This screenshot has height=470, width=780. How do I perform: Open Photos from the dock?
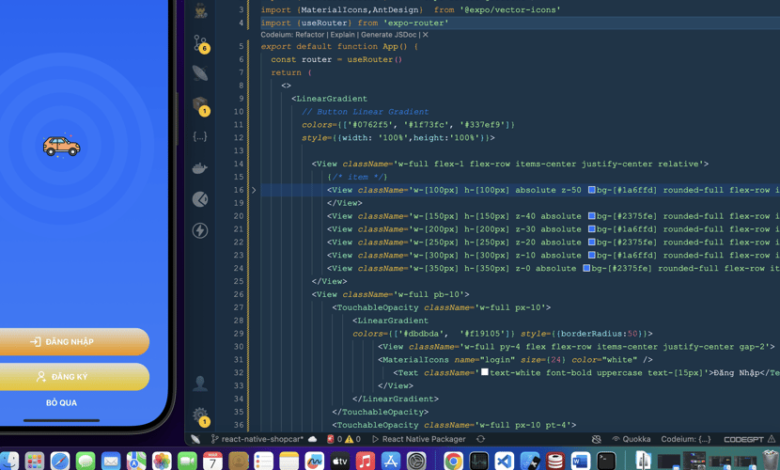coord(162,461)
